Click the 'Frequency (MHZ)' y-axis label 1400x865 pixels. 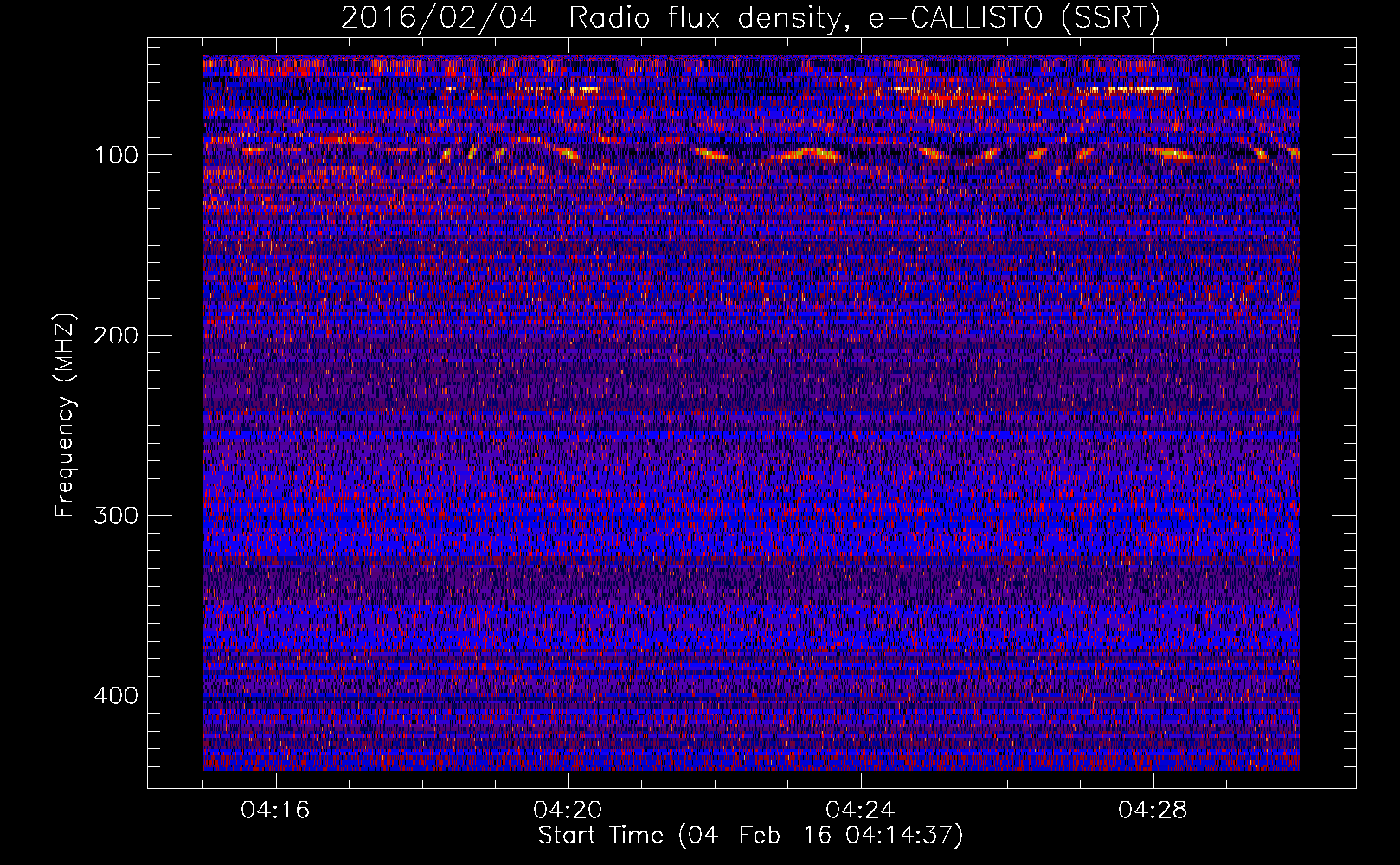(65, 415)
